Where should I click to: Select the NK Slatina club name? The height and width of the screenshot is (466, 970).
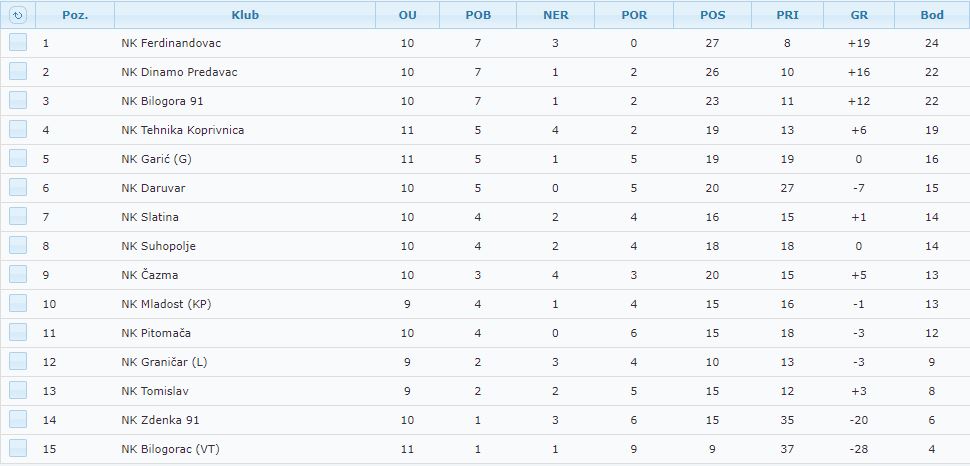coord(150,217)
